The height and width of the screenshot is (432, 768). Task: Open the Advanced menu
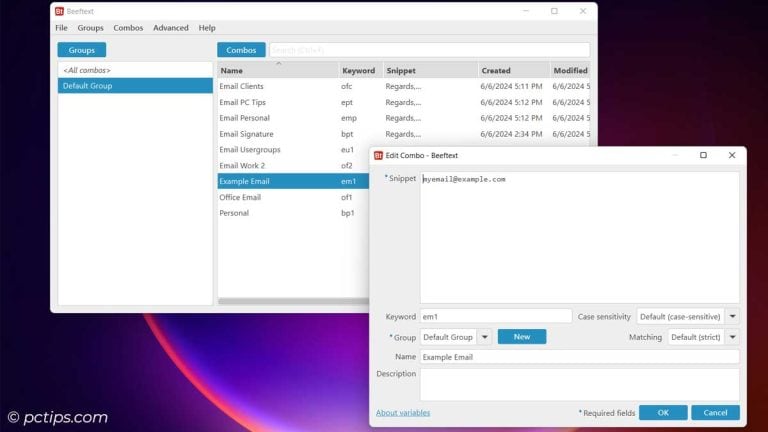(x=170, y=28)
